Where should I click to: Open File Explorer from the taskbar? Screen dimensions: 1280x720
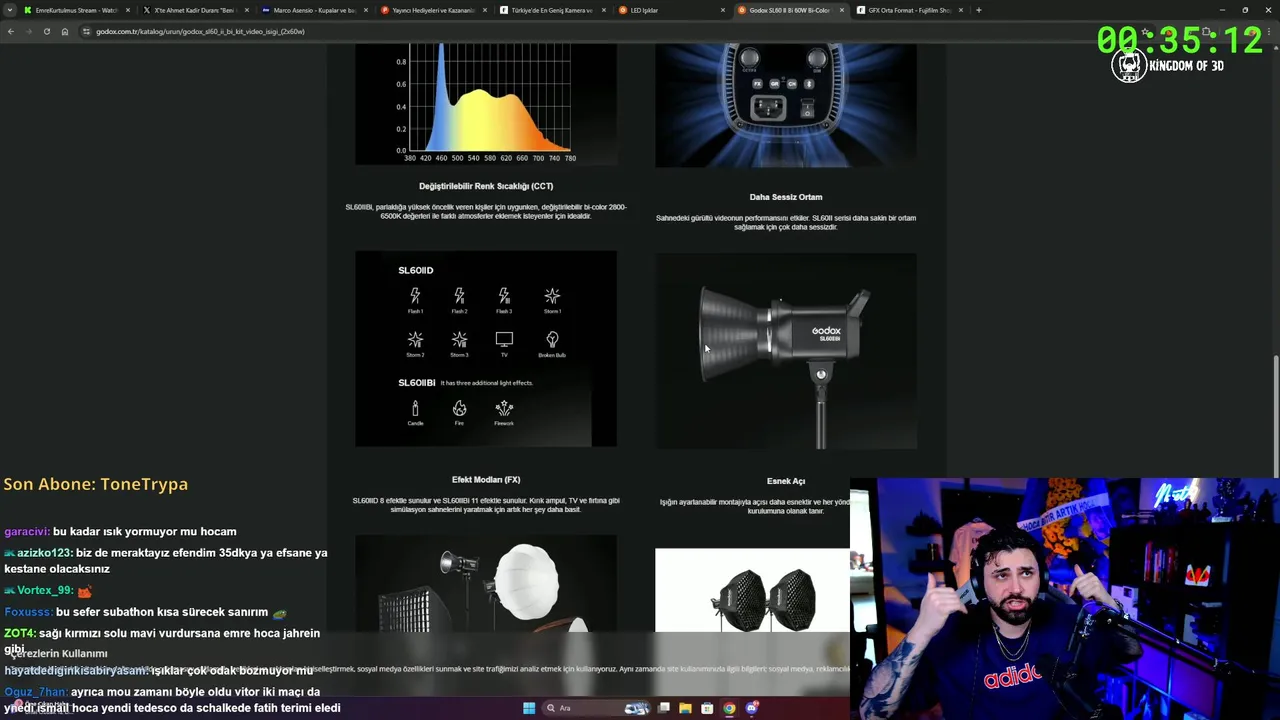pos(685,708)
